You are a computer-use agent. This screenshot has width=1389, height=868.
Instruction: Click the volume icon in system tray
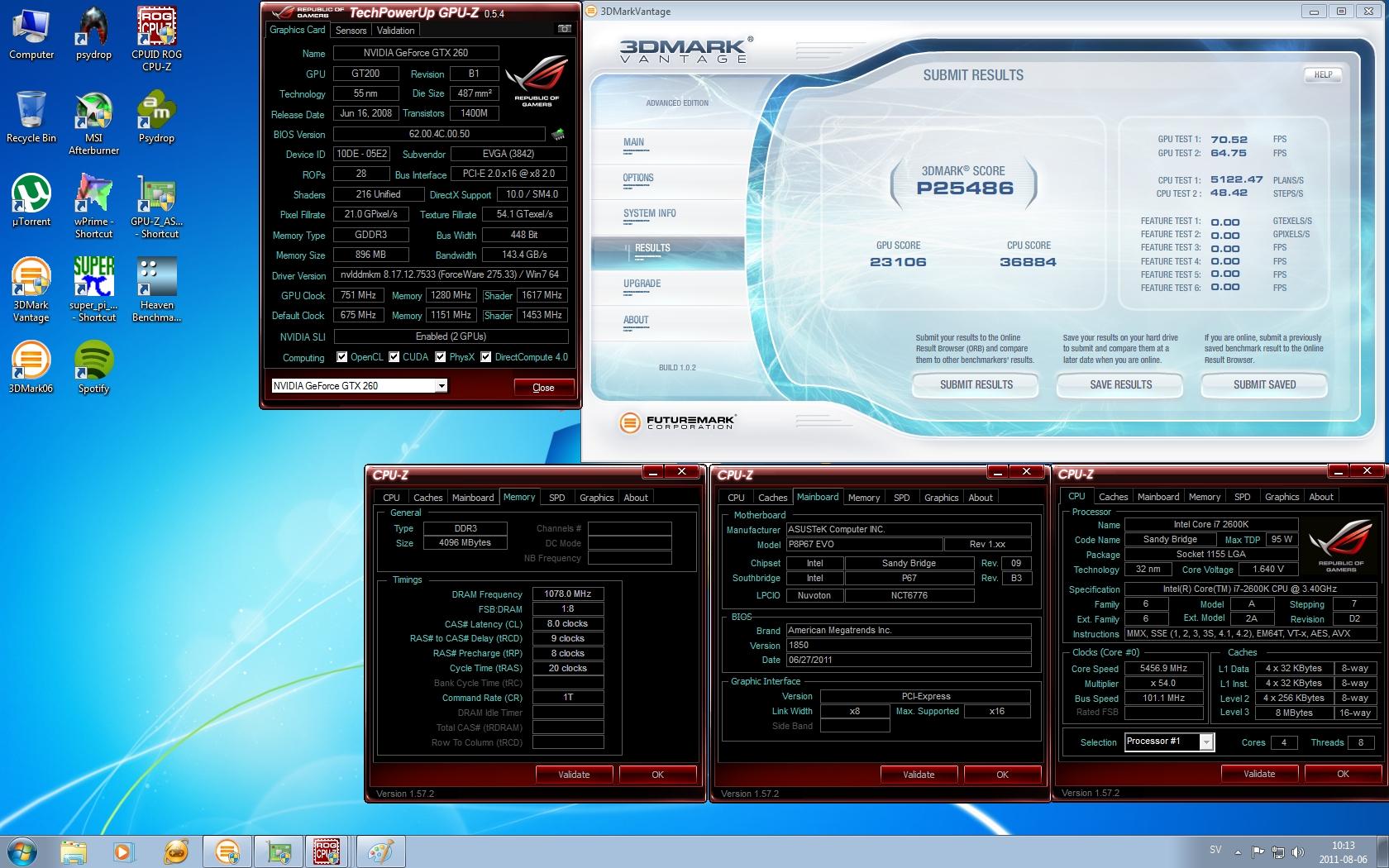[1297, 851]
